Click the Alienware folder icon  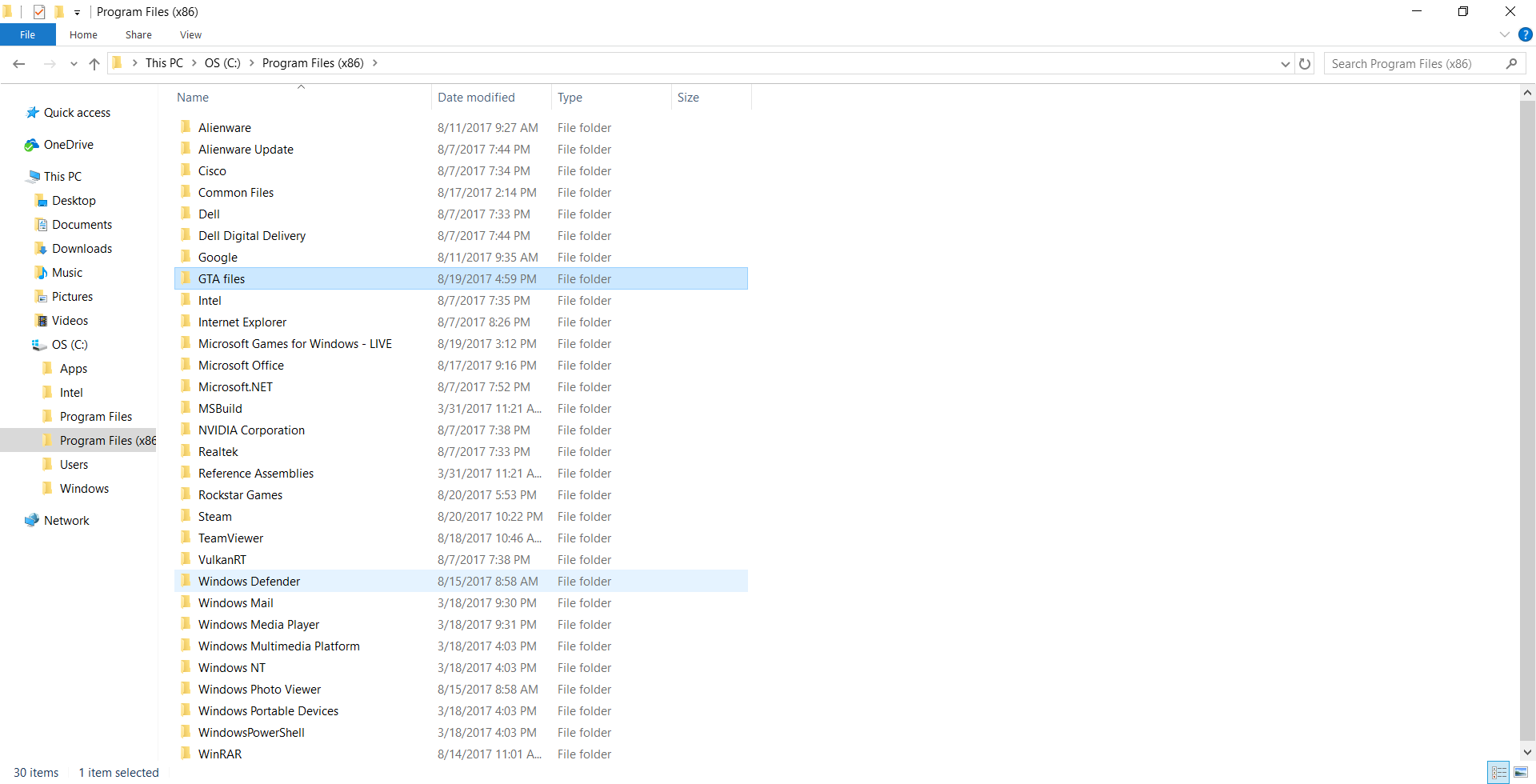pos(186,127)
